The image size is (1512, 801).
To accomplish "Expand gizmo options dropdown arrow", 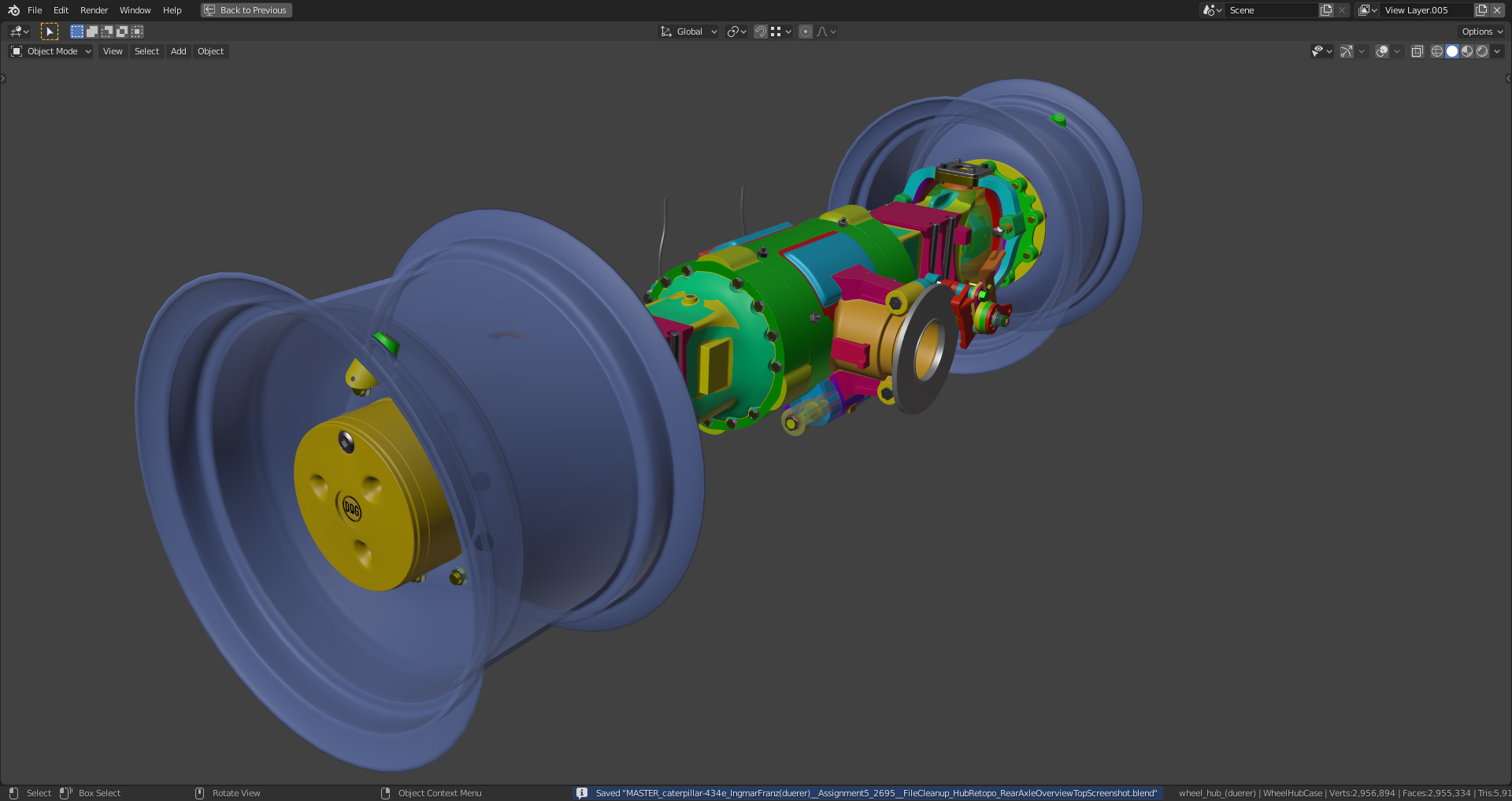I will click(1362, 51).
